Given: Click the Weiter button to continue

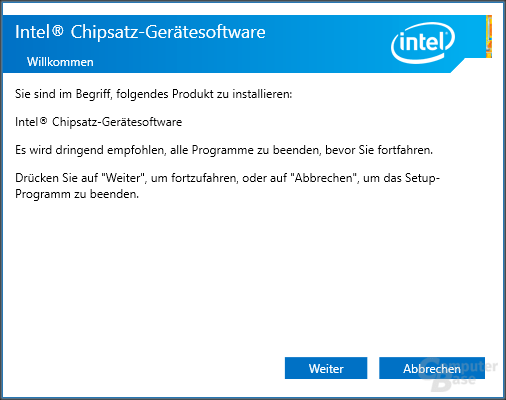Looking at the screenshot, I should pyautogui.click(x=326, y=368).
